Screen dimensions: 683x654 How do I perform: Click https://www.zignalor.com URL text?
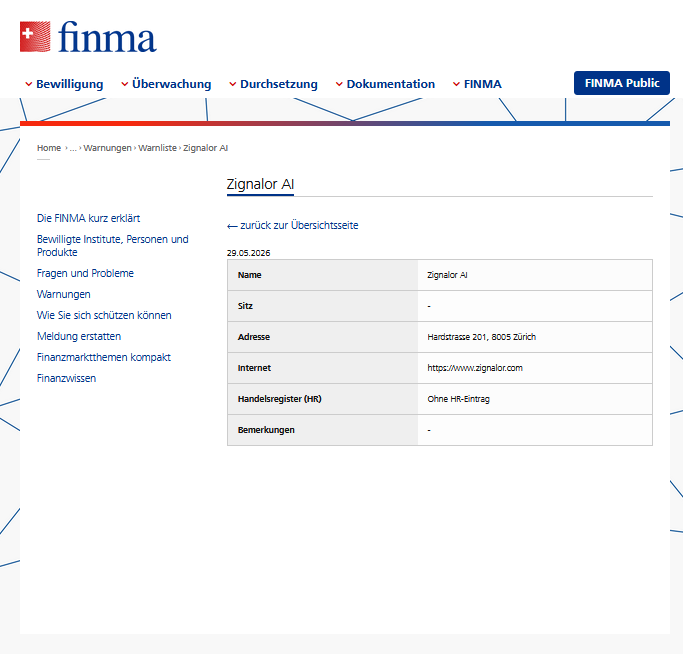(475, 368)
